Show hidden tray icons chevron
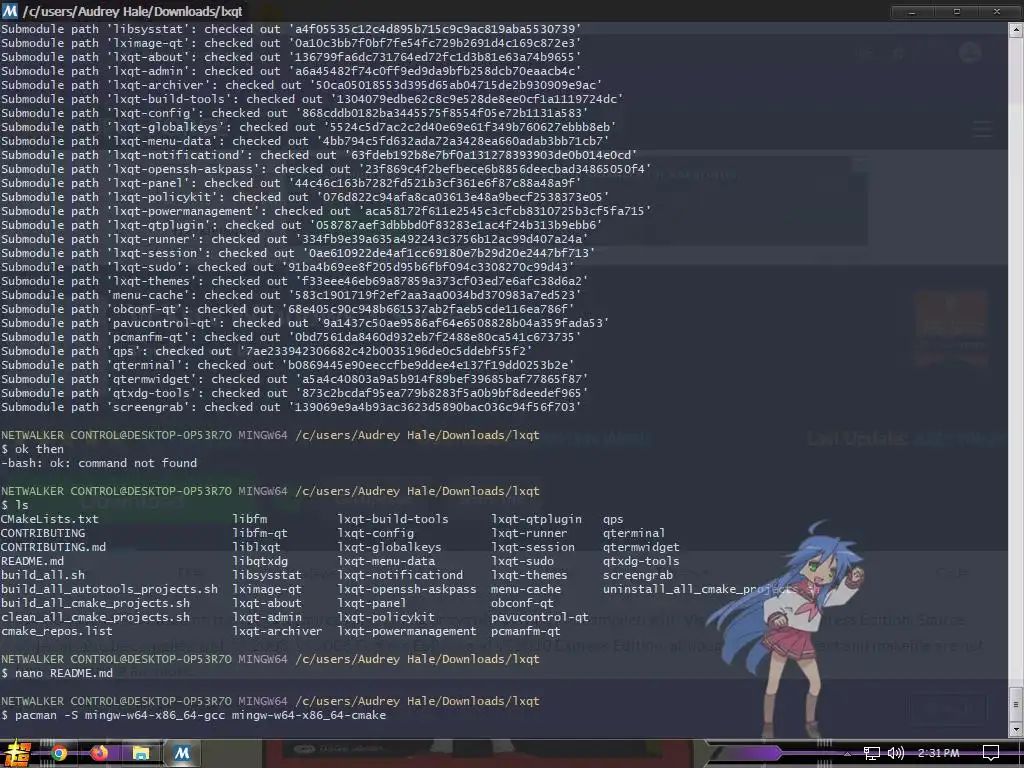The image size is (1024, 768). (847, 754)
